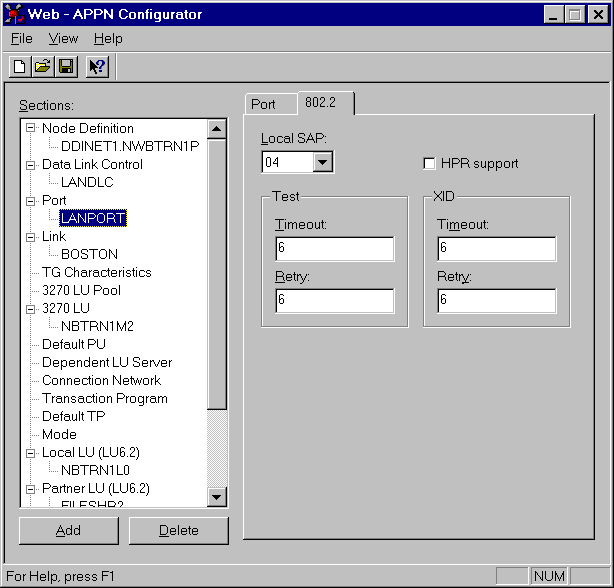Click the New file toolbar icon
This screenshot has width=614, height=588.
pos(20,67)
